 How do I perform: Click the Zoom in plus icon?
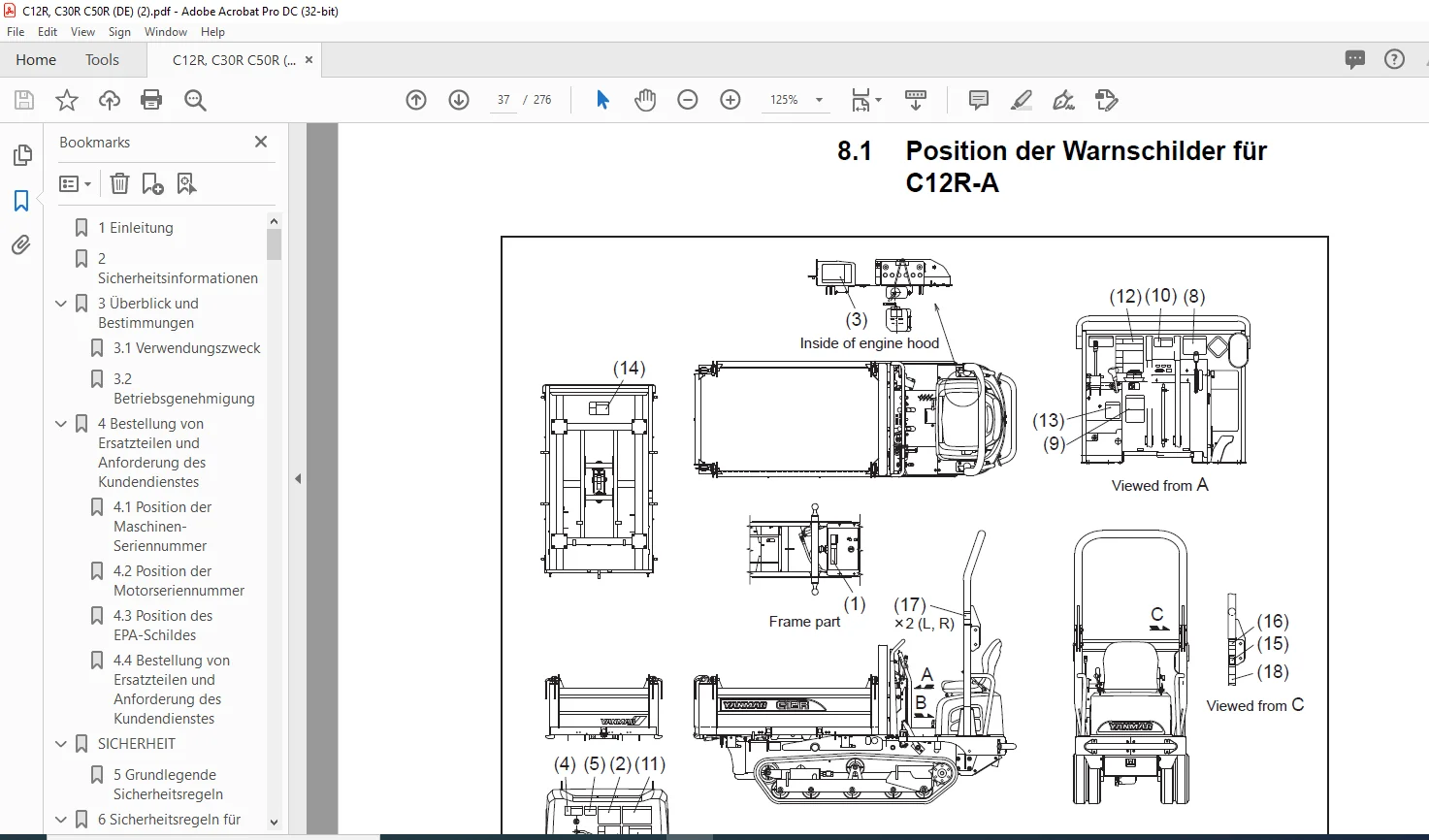click(x=731, y=100)
